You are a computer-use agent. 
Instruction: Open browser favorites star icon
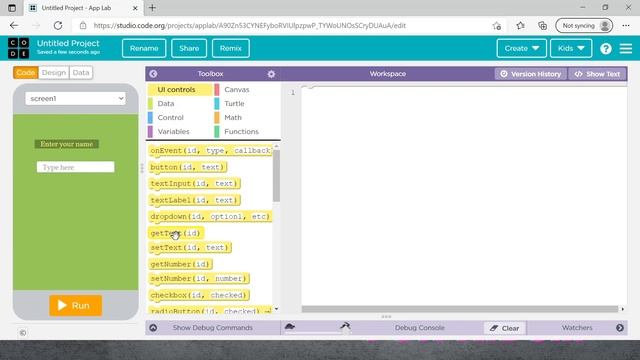(520, 25)
